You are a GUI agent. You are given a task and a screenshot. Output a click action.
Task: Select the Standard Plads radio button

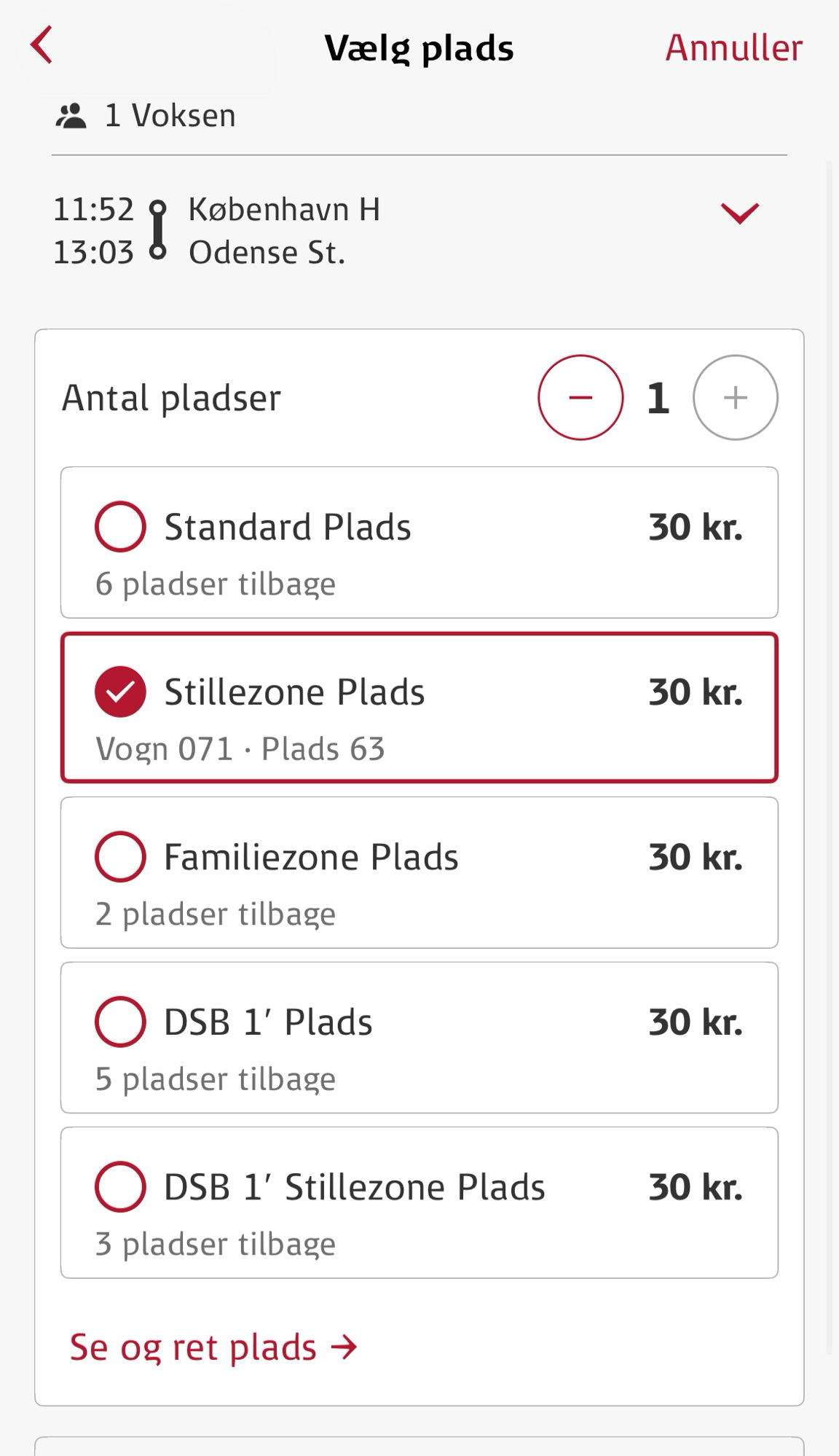pos(120,526)
